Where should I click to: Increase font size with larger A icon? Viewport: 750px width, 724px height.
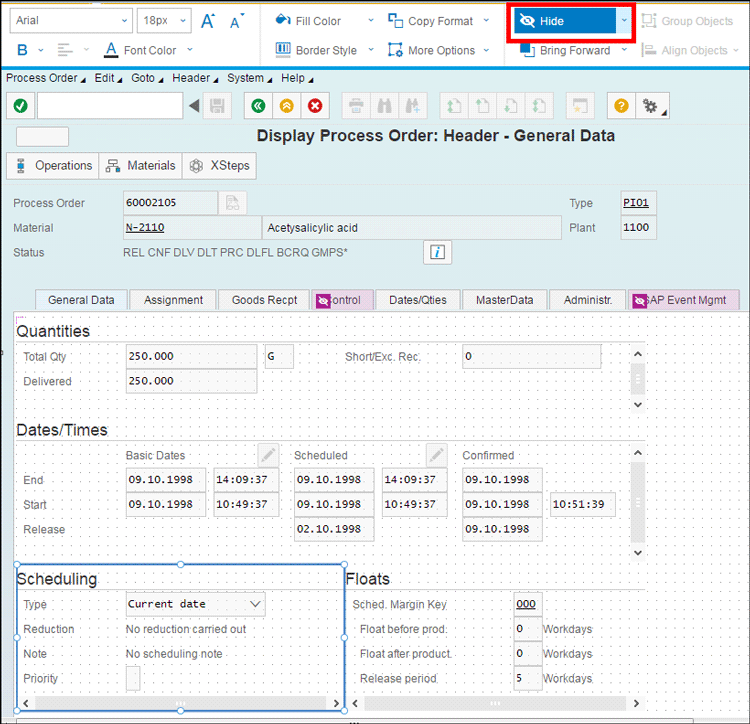(x=208, y=21)
